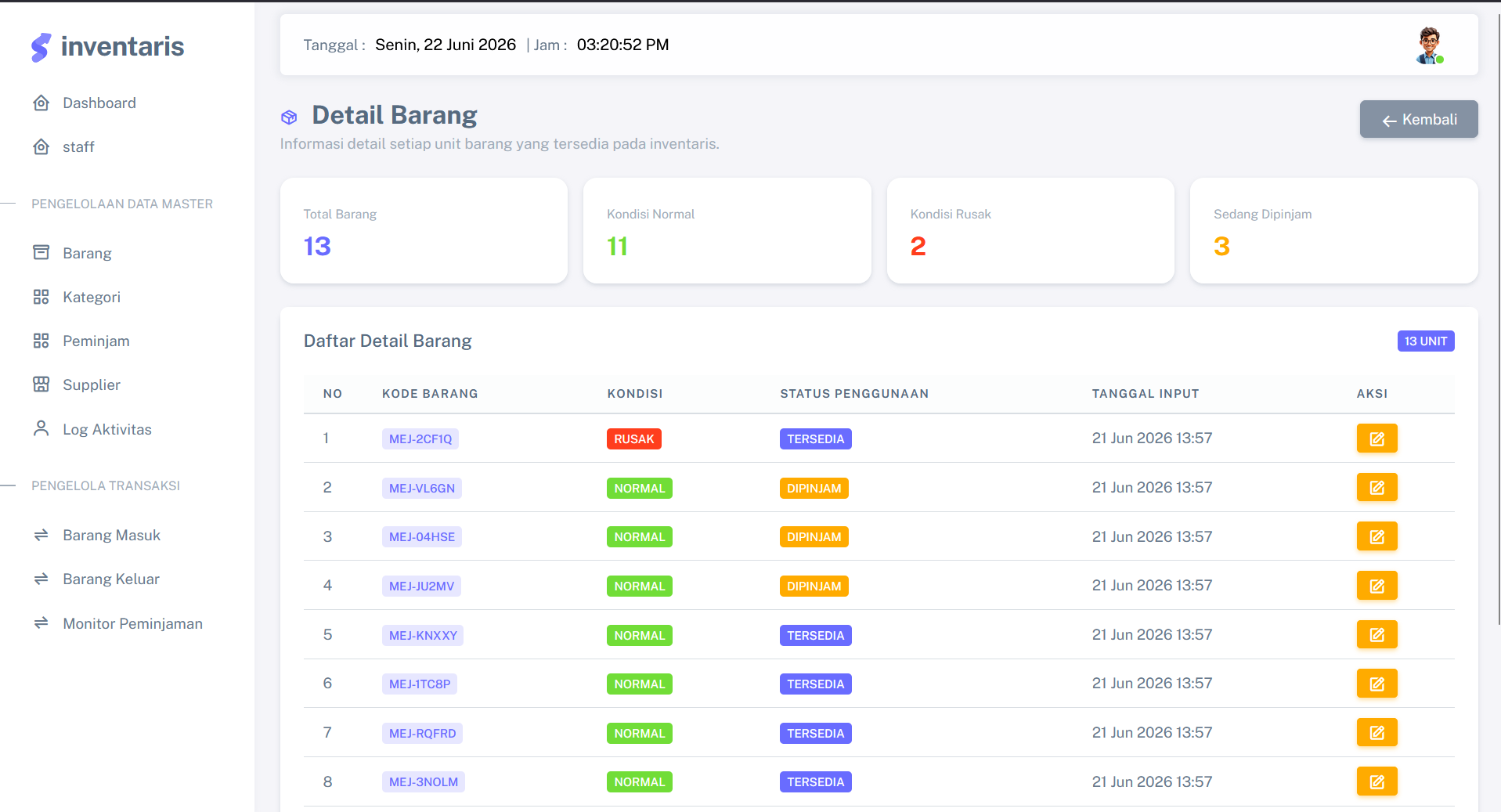This screenshot has width=1501, height=812.
Task: Click the staff sidebar icon
Action: point(41,146)
